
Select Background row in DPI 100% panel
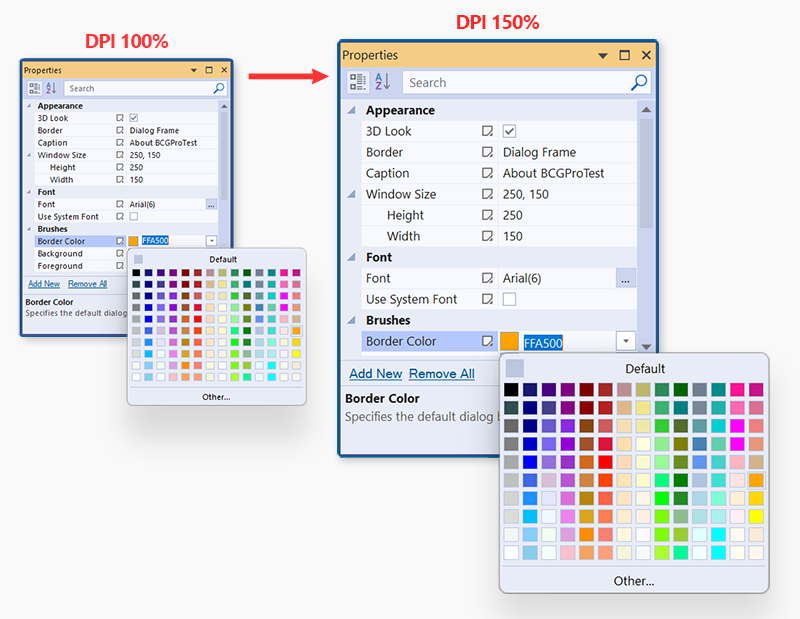click(81, 253)
